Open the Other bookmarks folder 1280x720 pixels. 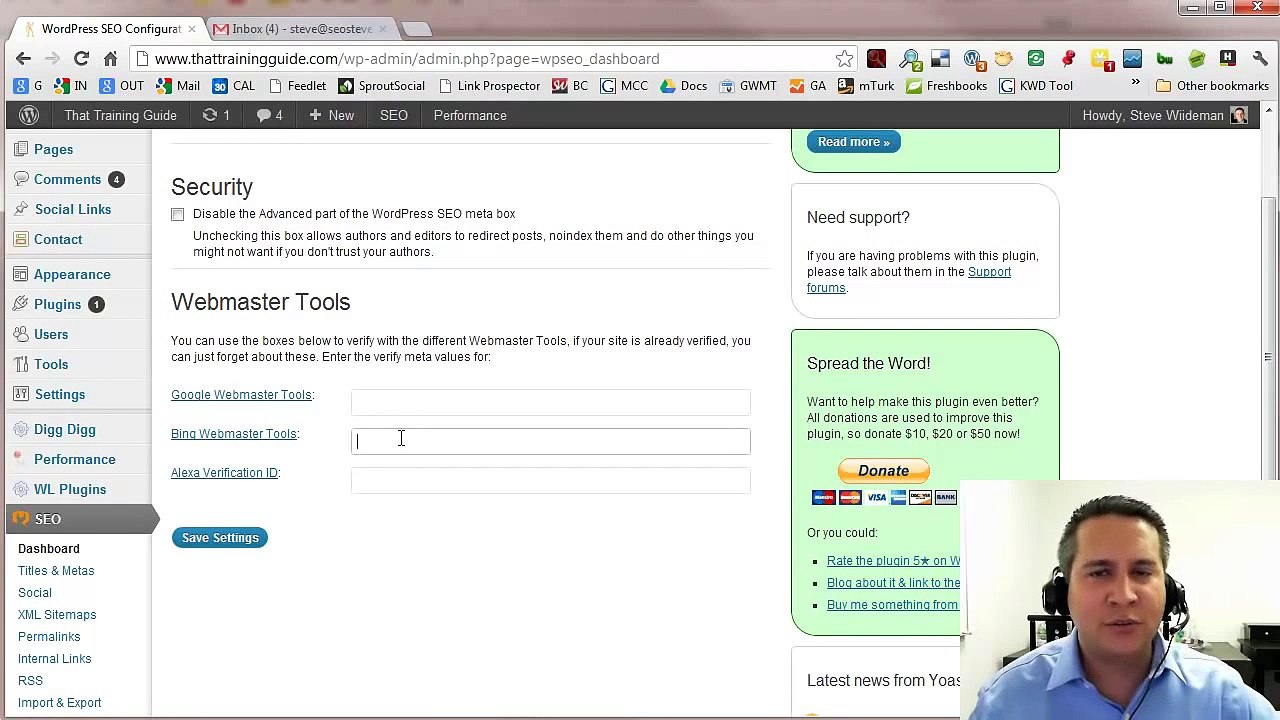pyautogui.click(x=1212, y=86)
